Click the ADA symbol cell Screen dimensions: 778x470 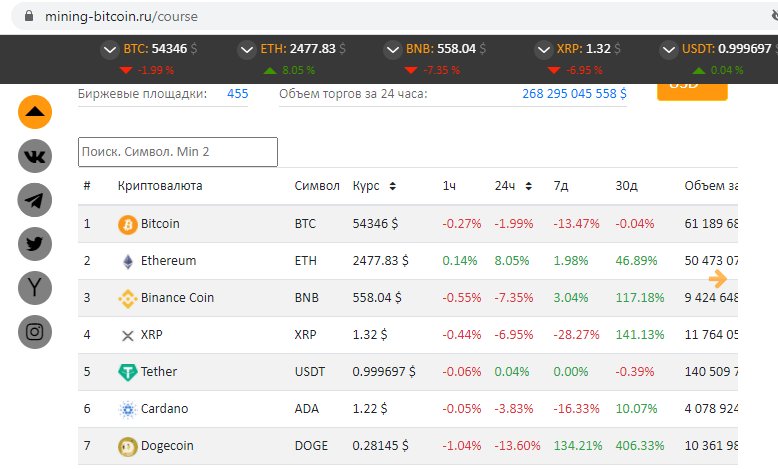306,408
